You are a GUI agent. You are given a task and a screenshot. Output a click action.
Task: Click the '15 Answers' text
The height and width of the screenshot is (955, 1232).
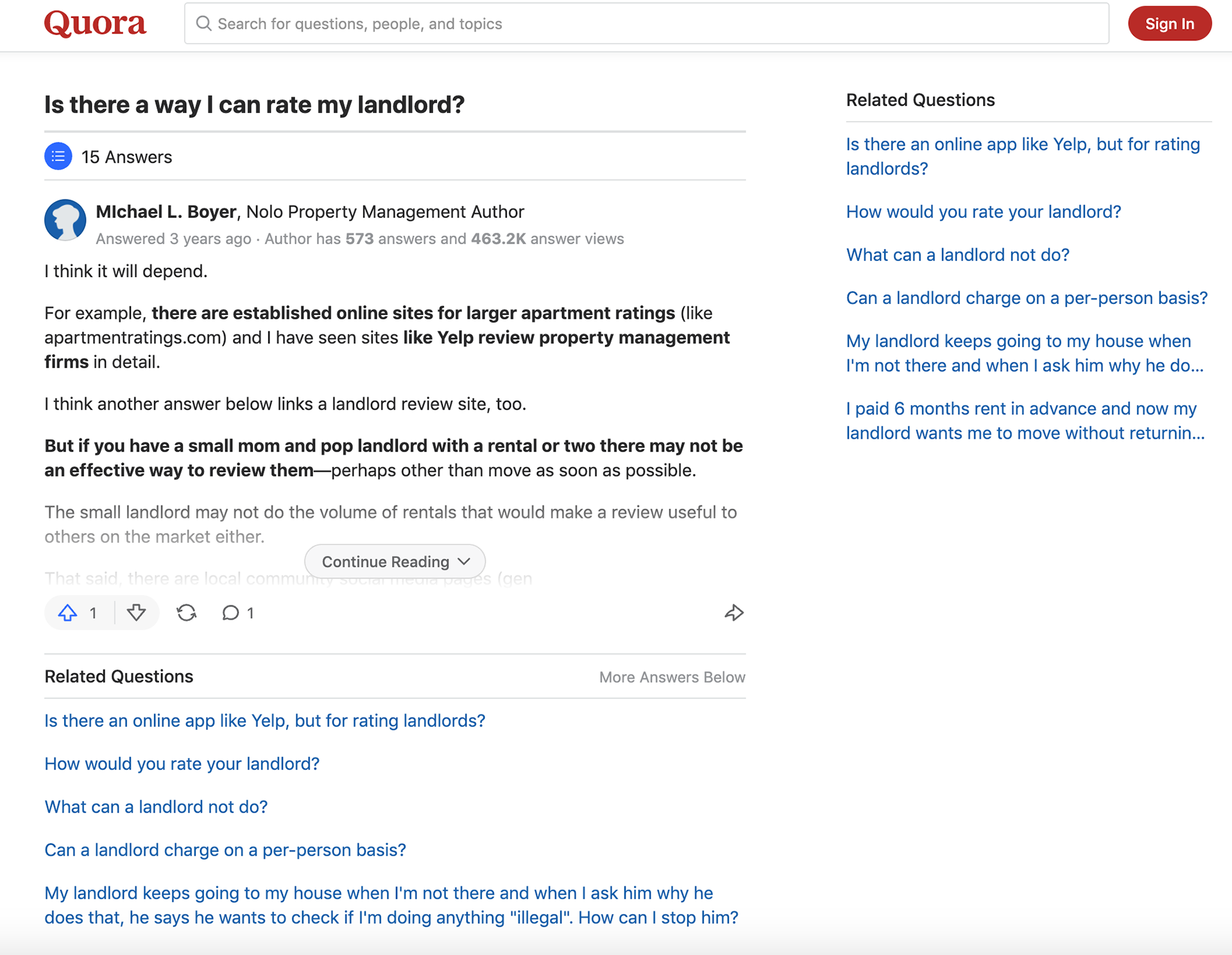click(126, 157)
